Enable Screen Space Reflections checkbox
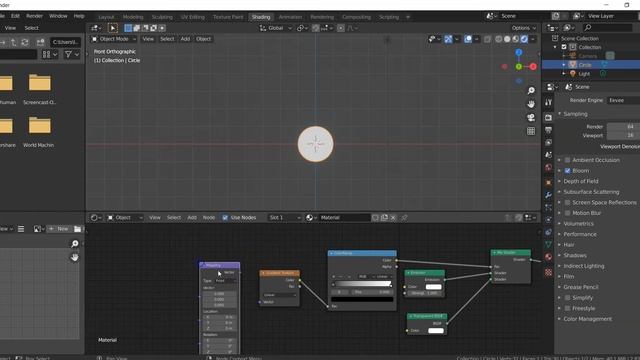 (x=567, y=202)
